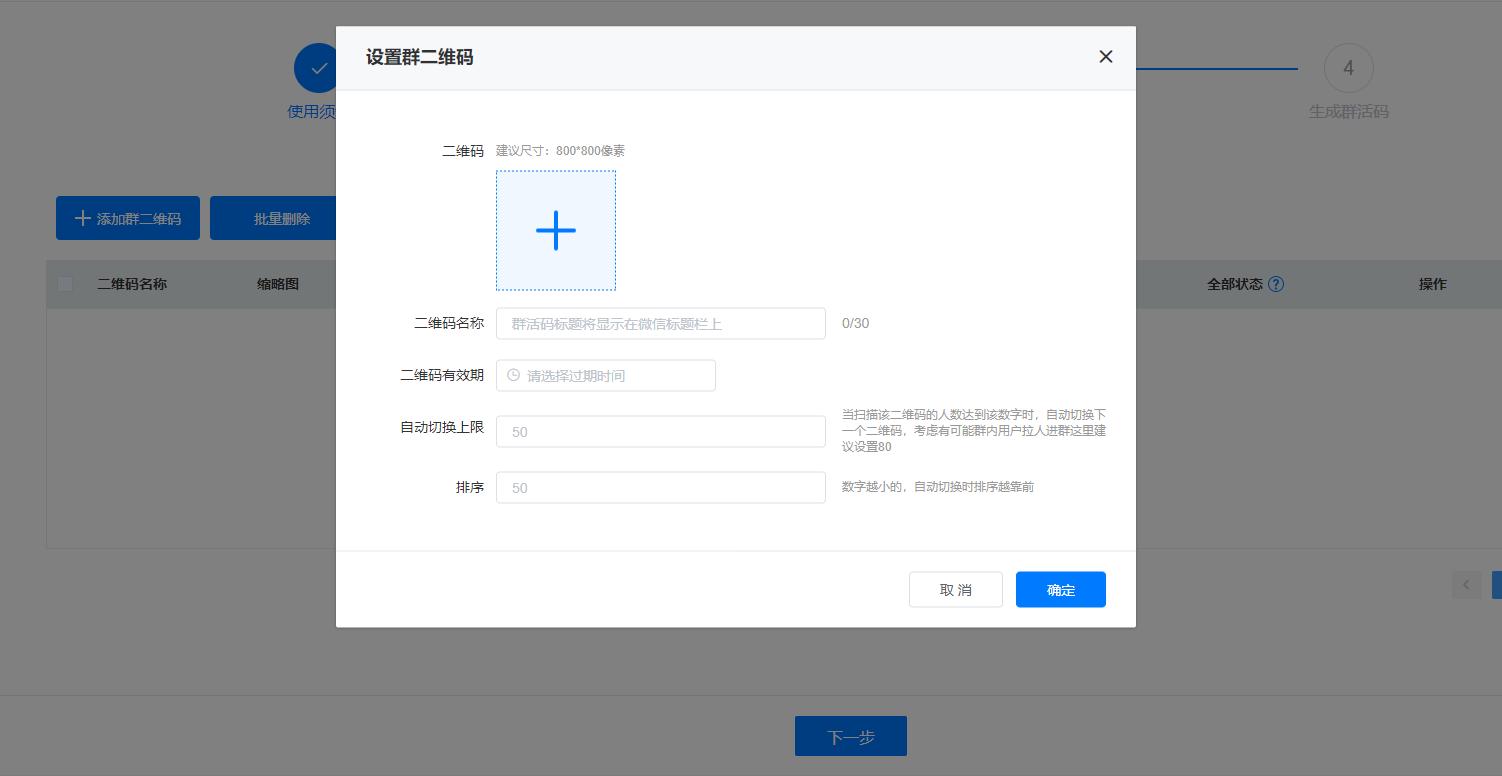The height and width of the screenshot is (776, 1502).
Task: Click the 二维码名称 input field
Action: (660, 323)
